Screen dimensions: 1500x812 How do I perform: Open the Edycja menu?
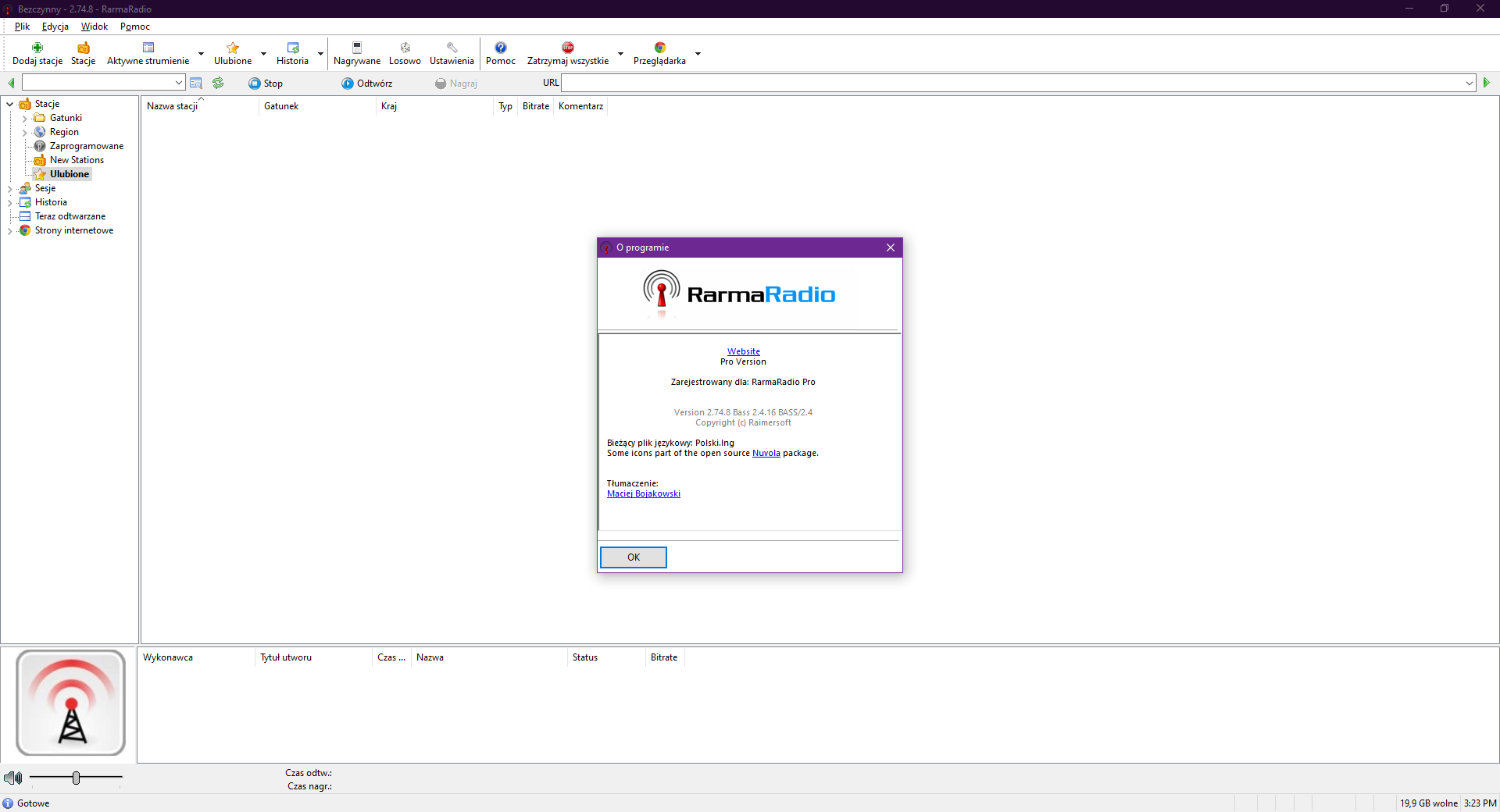[55, 27]
